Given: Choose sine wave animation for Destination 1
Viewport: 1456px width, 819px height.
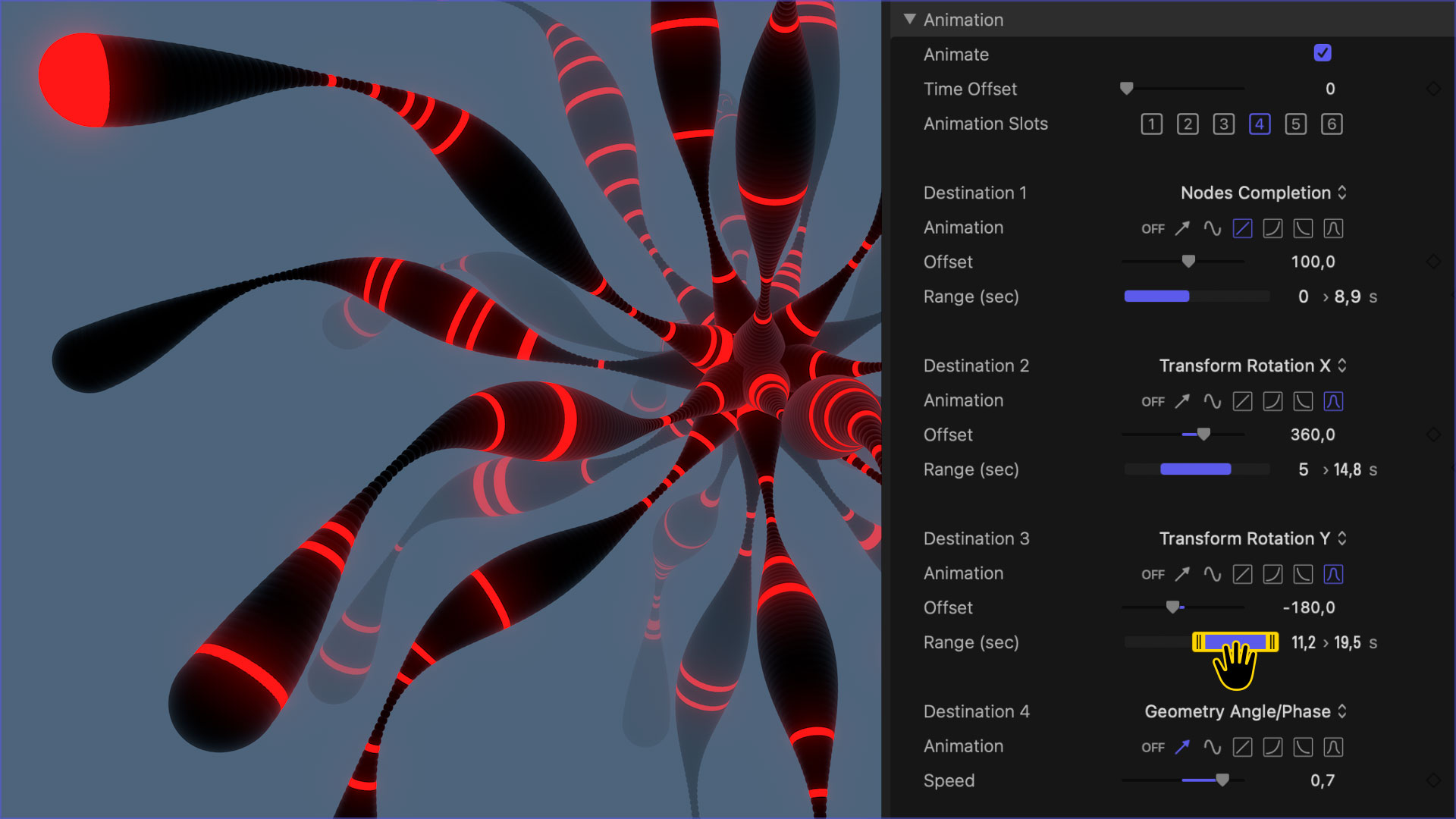Looking at the screenshot, I should click(x=1212, y=228).
